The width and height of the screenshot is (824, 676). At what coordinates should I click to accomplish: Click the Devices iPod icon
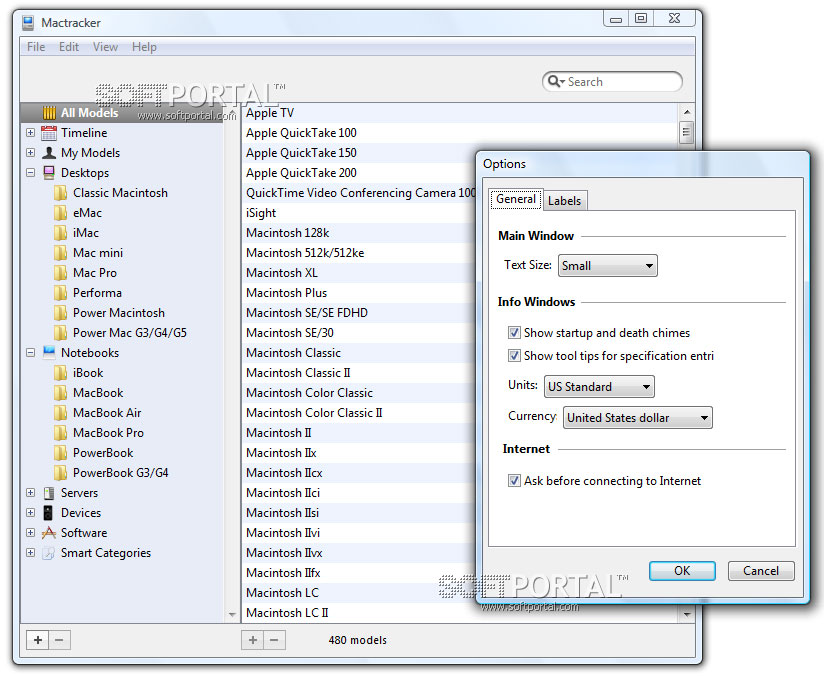(x=48, y=513)
